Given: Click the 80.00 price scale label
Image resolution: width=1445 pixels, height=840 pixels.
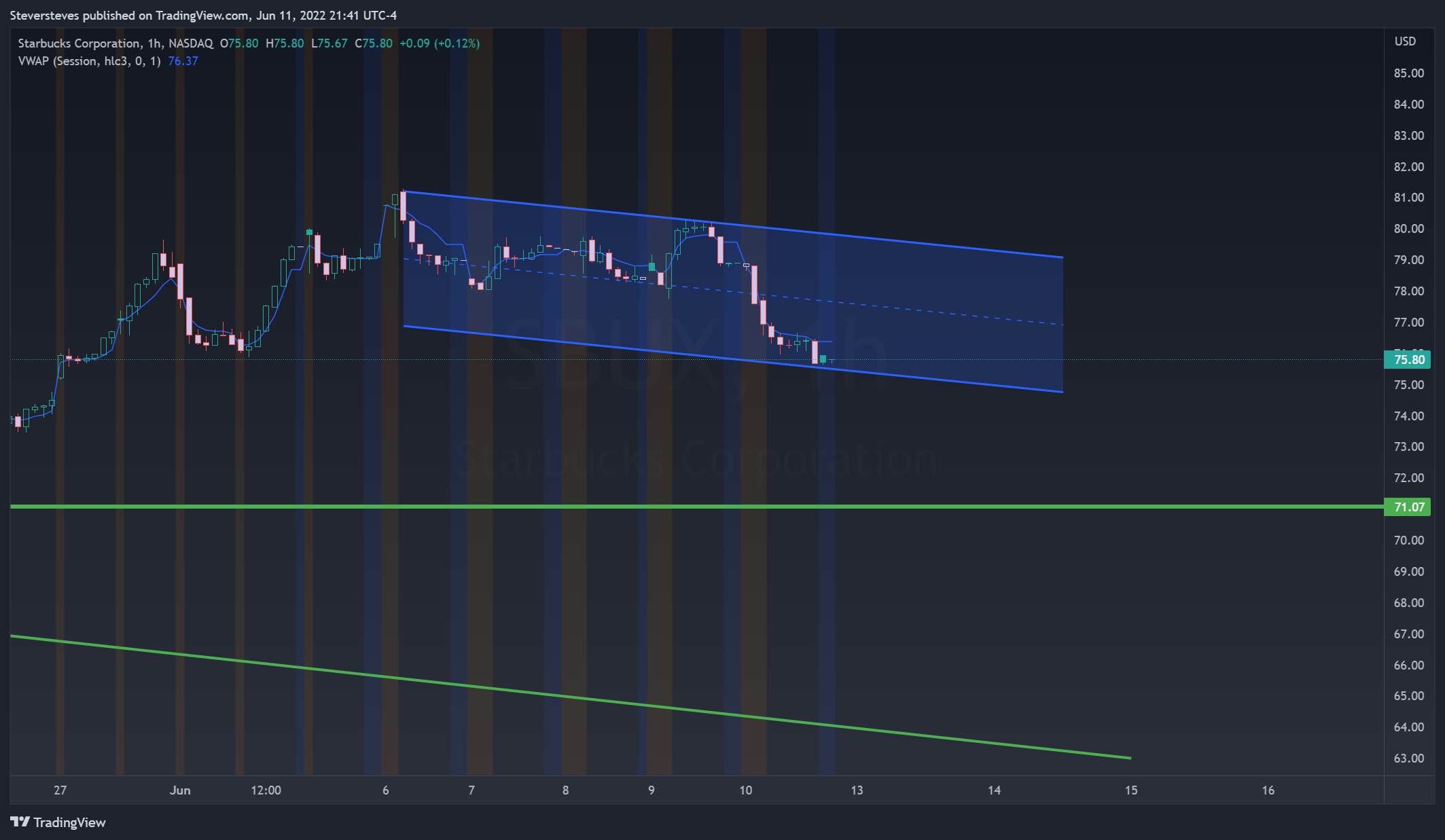Looking at the screenshot, I should pyautogui.click(x=1409, y=228).
